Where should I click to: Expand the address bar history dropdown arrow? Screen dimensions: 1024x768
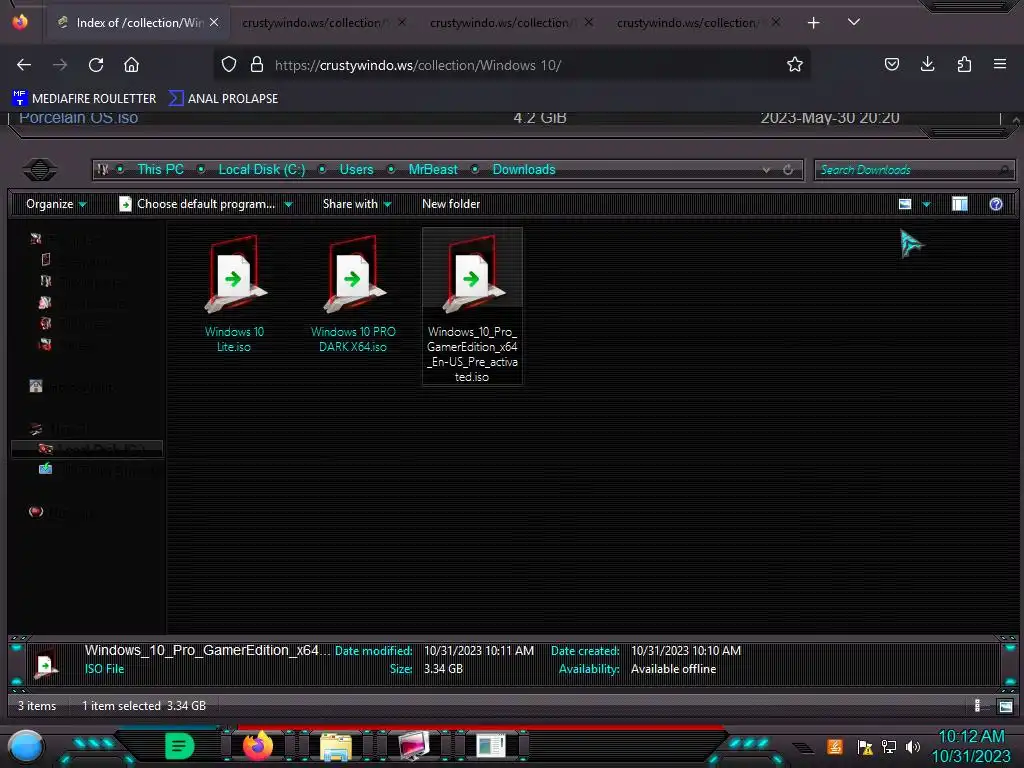click(x=766, y=170)
